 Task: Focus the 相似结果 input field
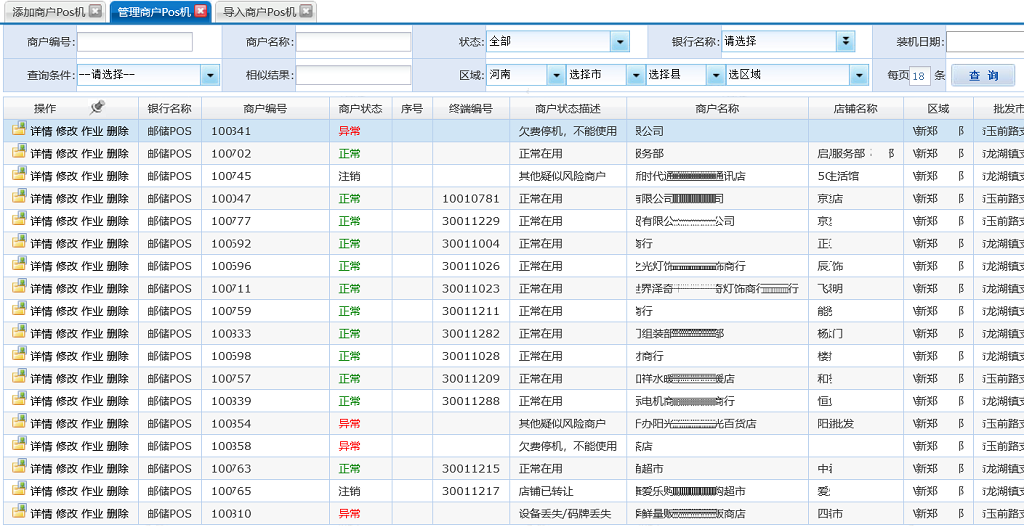click(x=353, y=75)
